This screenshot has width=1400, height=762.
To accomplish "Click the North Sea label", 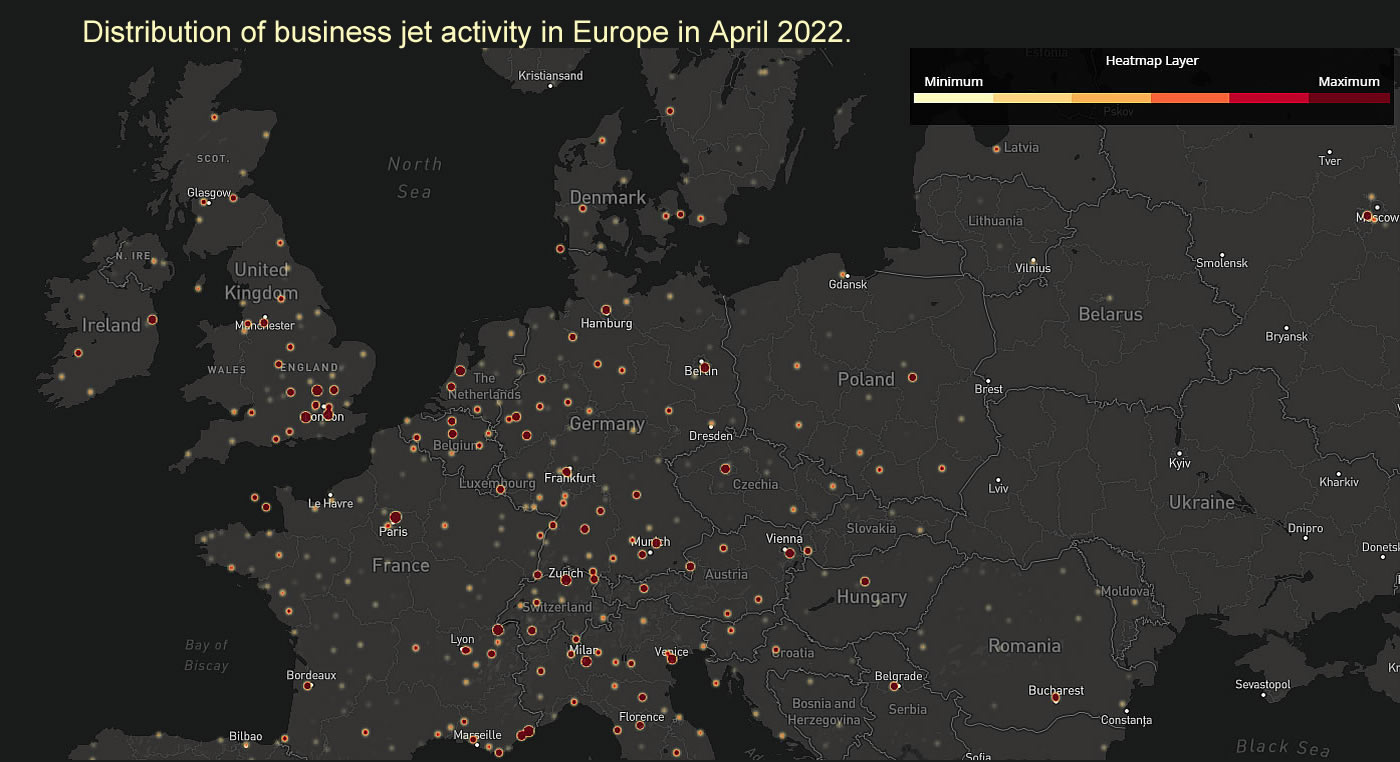I will pos(414,177).
